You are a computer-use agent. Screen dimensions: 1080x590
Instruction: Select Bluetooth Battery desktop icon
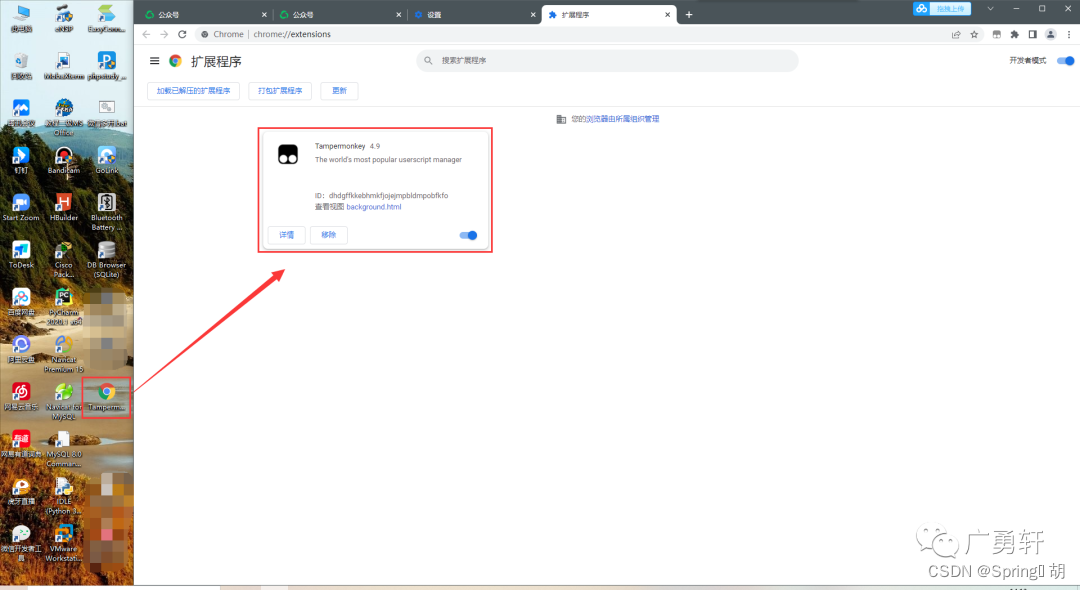(107, 211)
